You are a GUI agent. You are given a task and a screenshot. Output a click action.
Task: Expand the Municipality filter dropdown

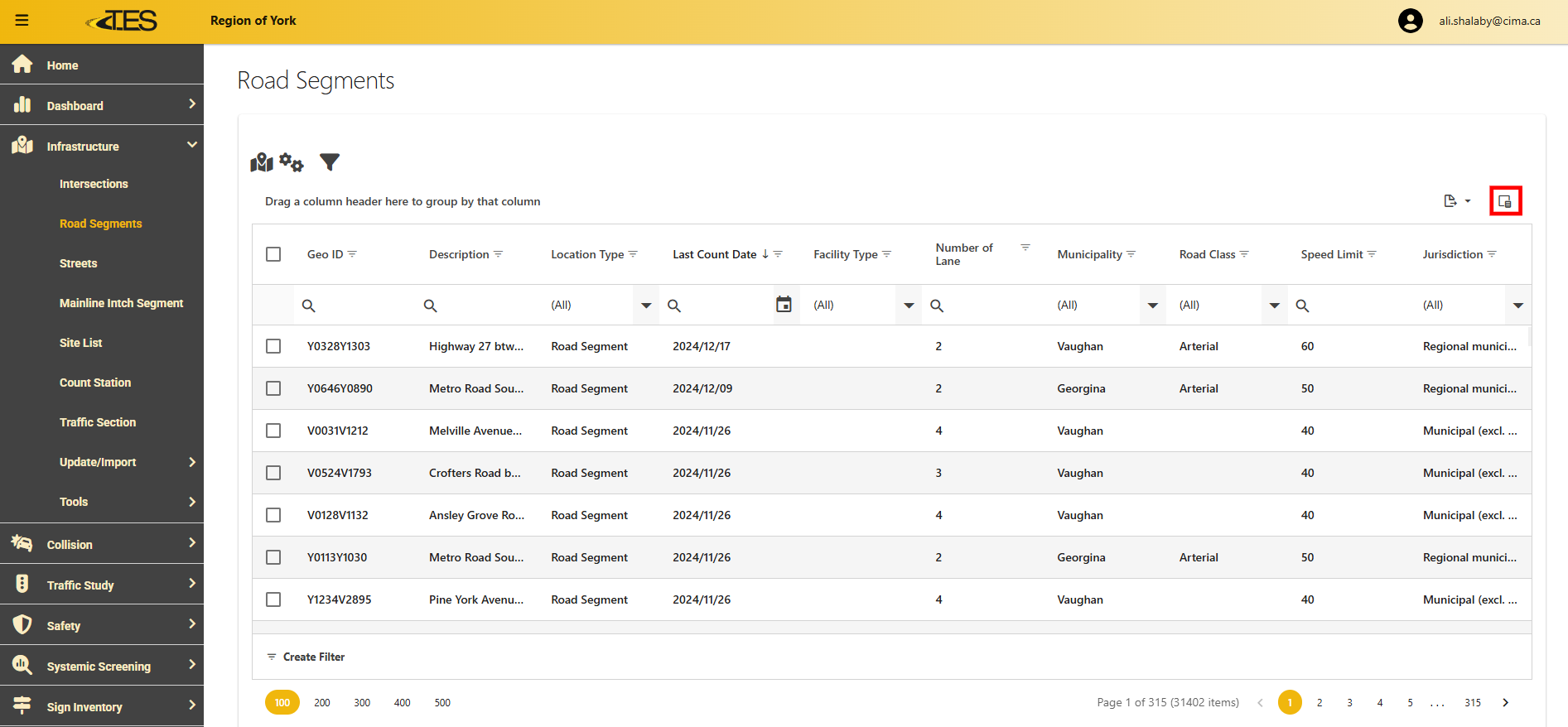1152,306
